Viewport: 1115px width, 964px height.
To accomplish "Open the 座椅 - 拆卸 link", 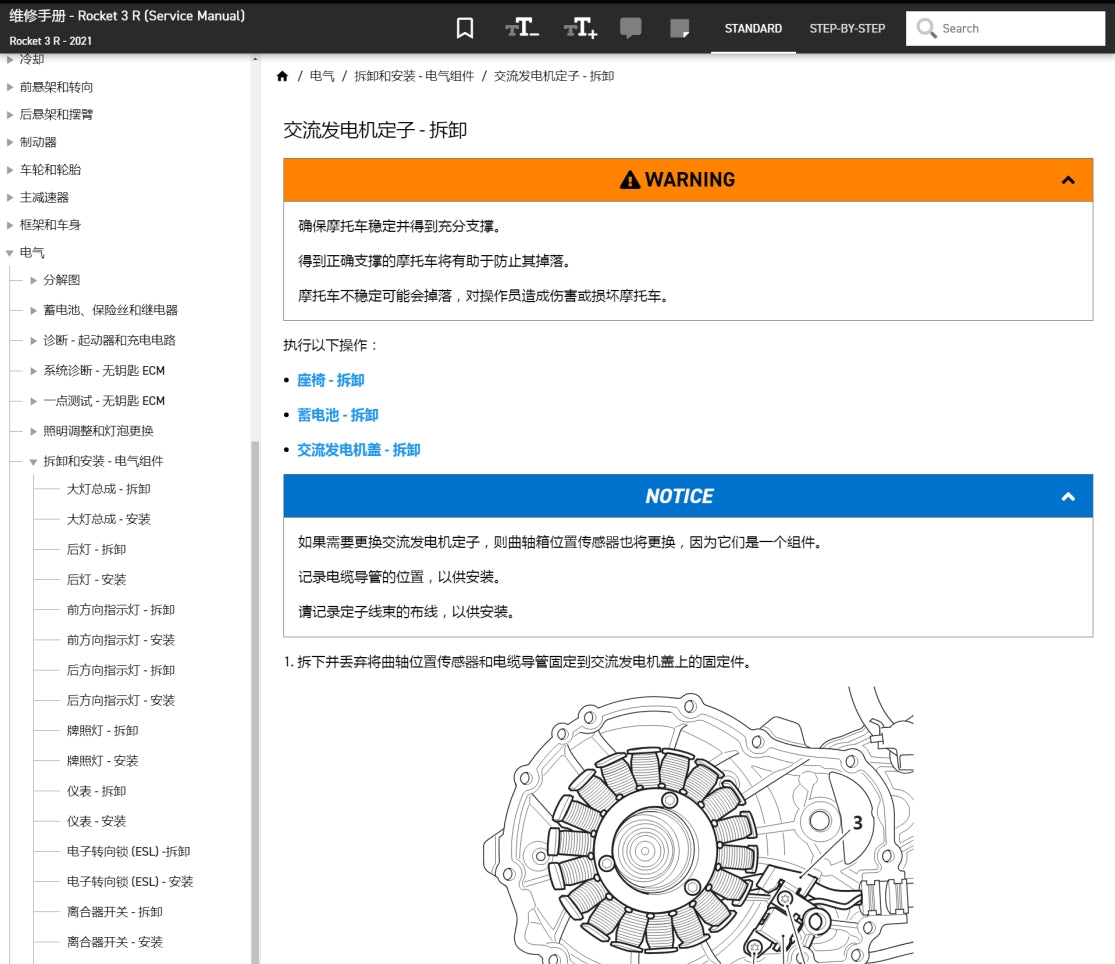I will 330,380.
